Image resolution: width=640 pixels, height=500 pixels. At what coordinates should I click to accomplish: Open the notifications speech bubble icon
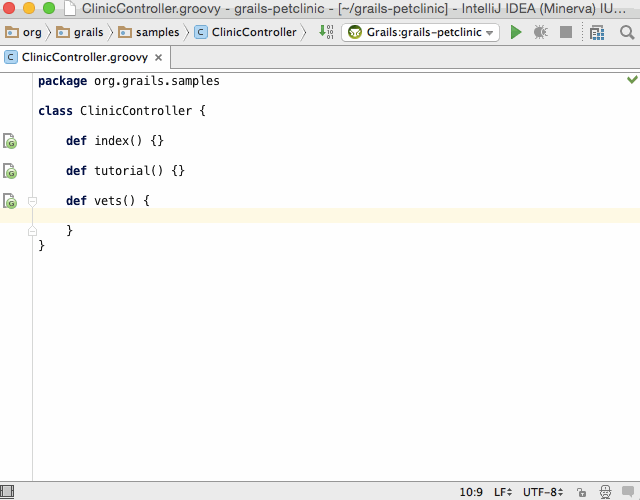point(628,491)
